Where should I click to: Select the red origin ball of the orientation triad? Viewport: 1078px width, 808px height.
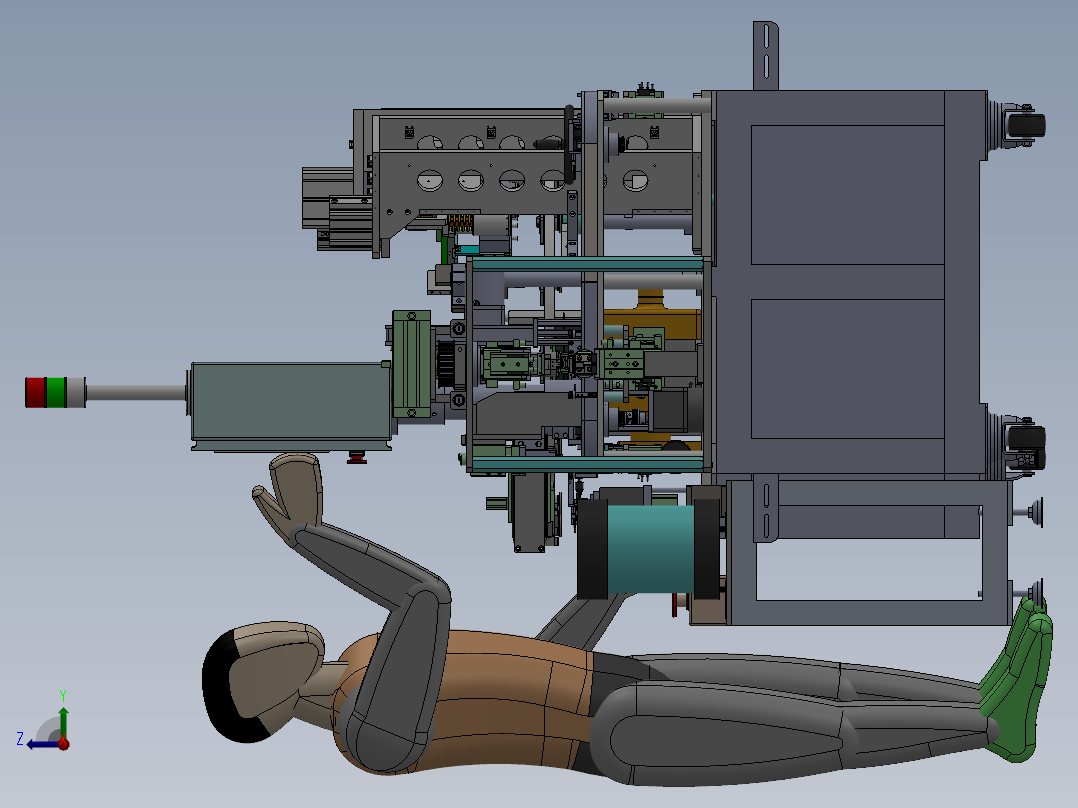pos(63,743)
